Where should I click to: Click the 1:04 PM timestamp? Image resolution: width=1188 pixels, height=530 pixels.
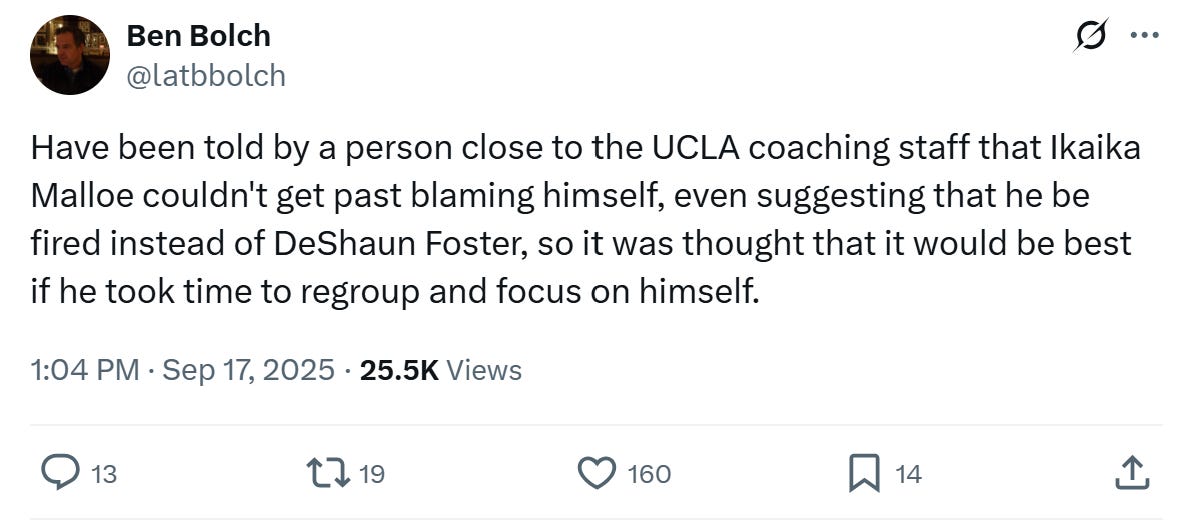(x=85, y=370)
